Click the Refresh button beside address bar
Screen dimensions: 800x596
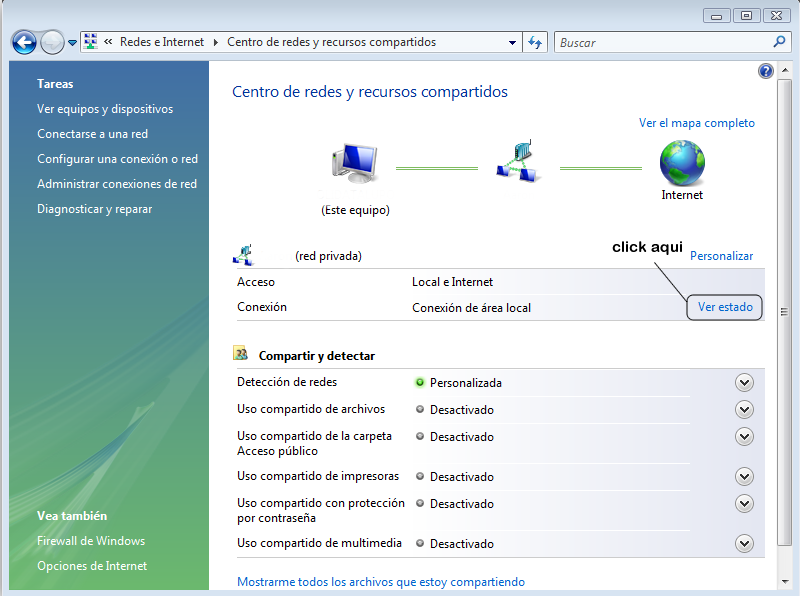coord(535,42)
